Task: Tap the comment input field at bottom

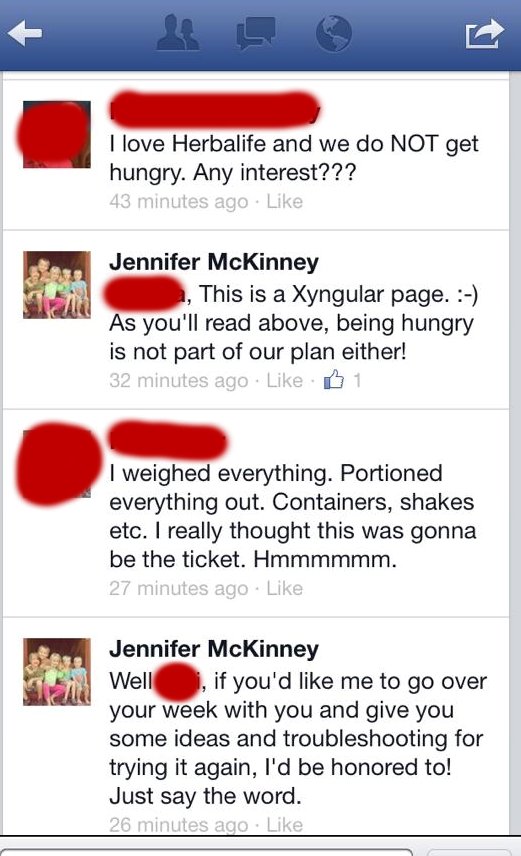Action: 206,851
